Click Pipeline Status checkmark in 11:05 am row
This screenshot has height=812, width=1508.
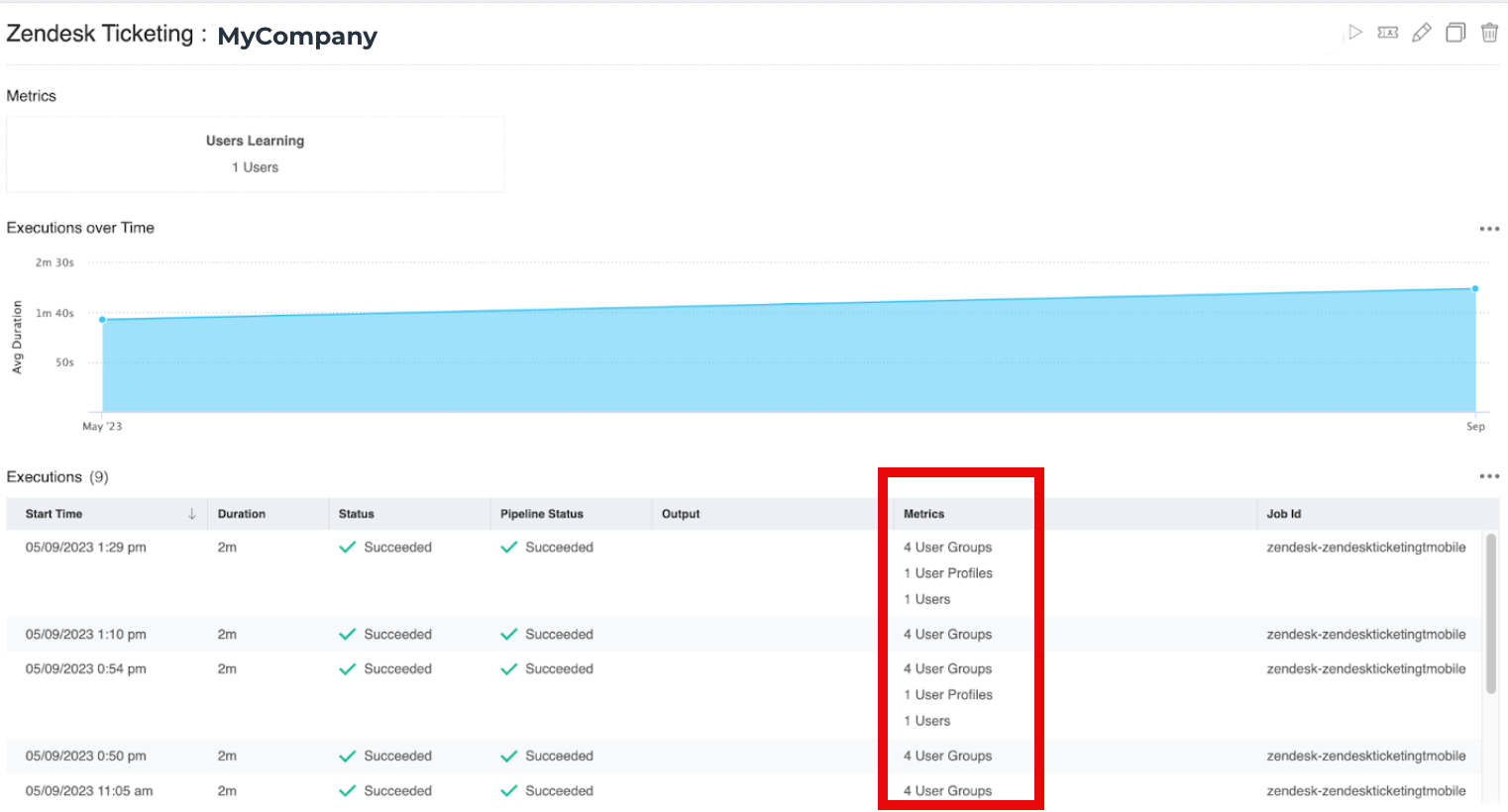509,790
